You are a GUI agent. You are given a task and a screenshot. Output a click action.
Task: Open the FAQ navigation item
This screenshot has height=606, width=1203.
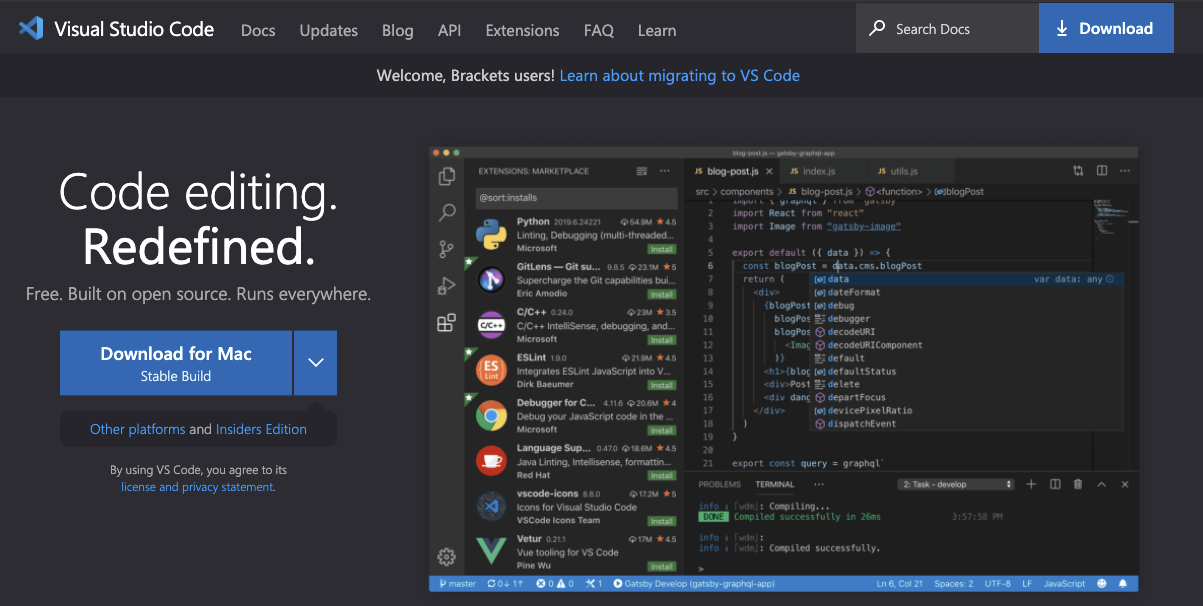click(599, 30)
